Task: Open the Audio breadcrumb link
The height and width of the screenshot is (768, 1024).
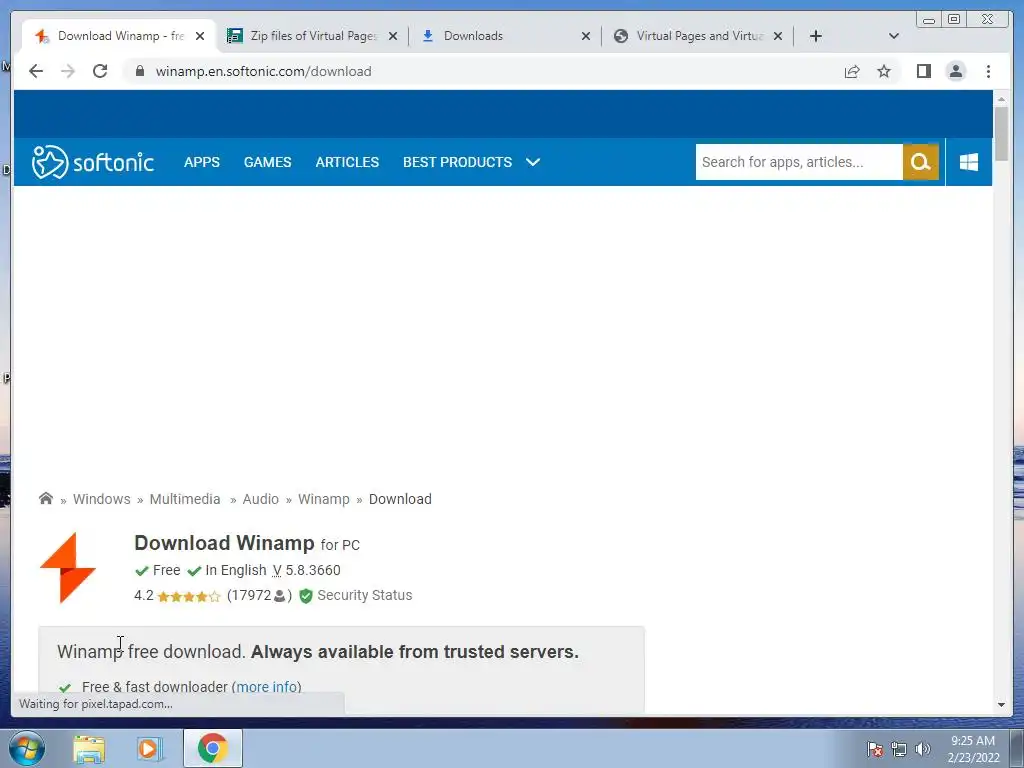Action: (x=261, y=499)
